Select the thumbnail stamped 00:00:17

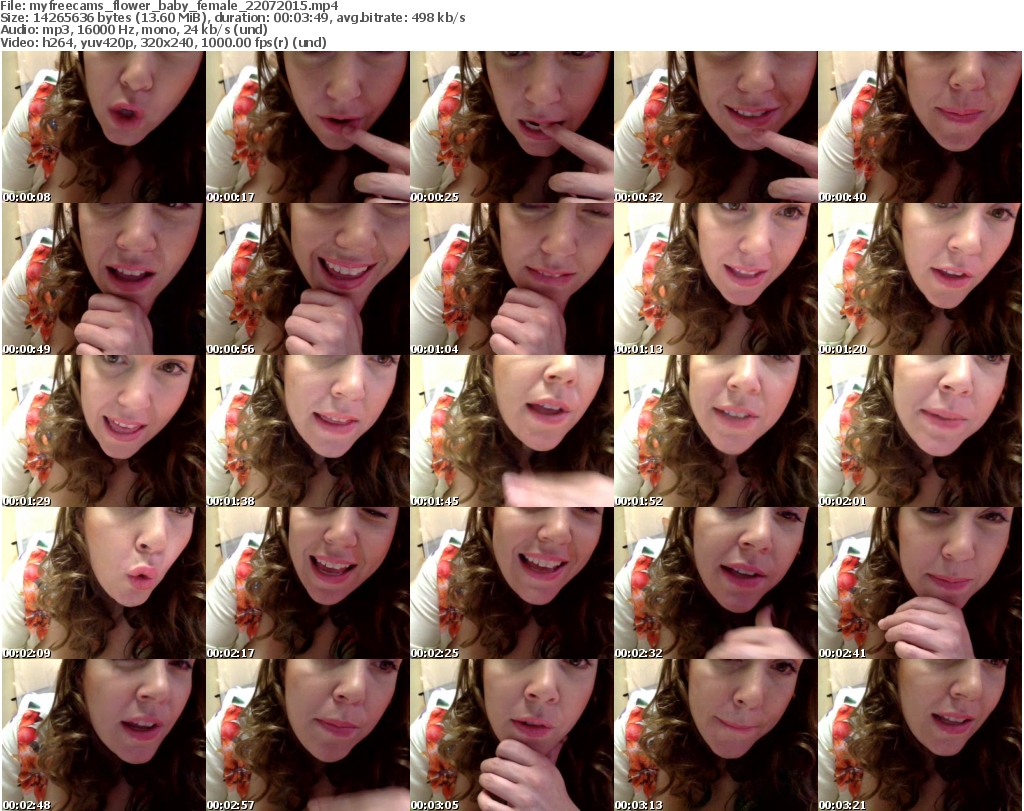click(308, 127)
